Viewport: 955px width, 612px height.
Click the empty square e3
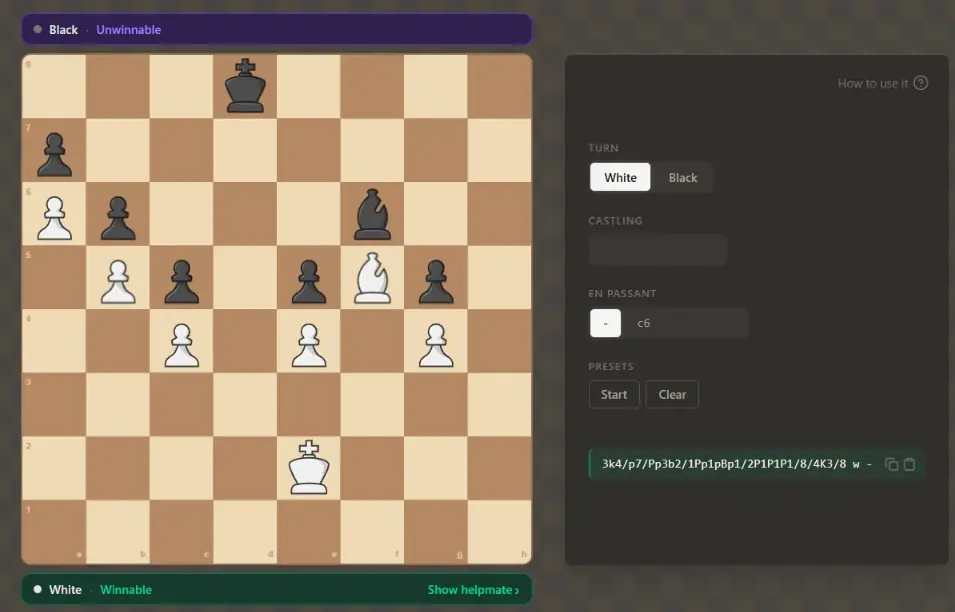click(x=309, y=404)
